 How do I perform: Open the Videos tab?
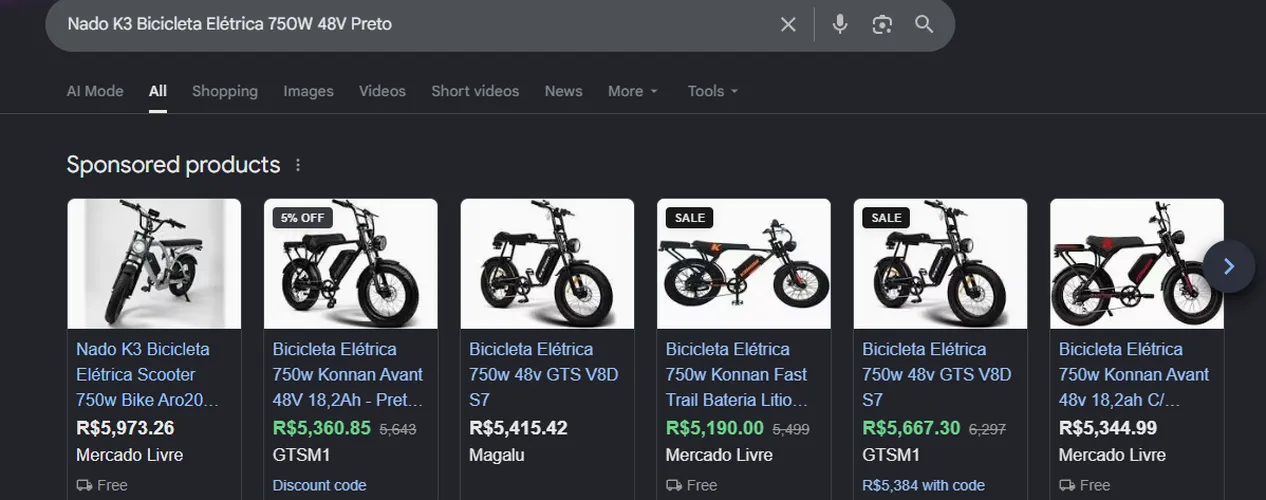pyautogui.click(x=382, y=91)
